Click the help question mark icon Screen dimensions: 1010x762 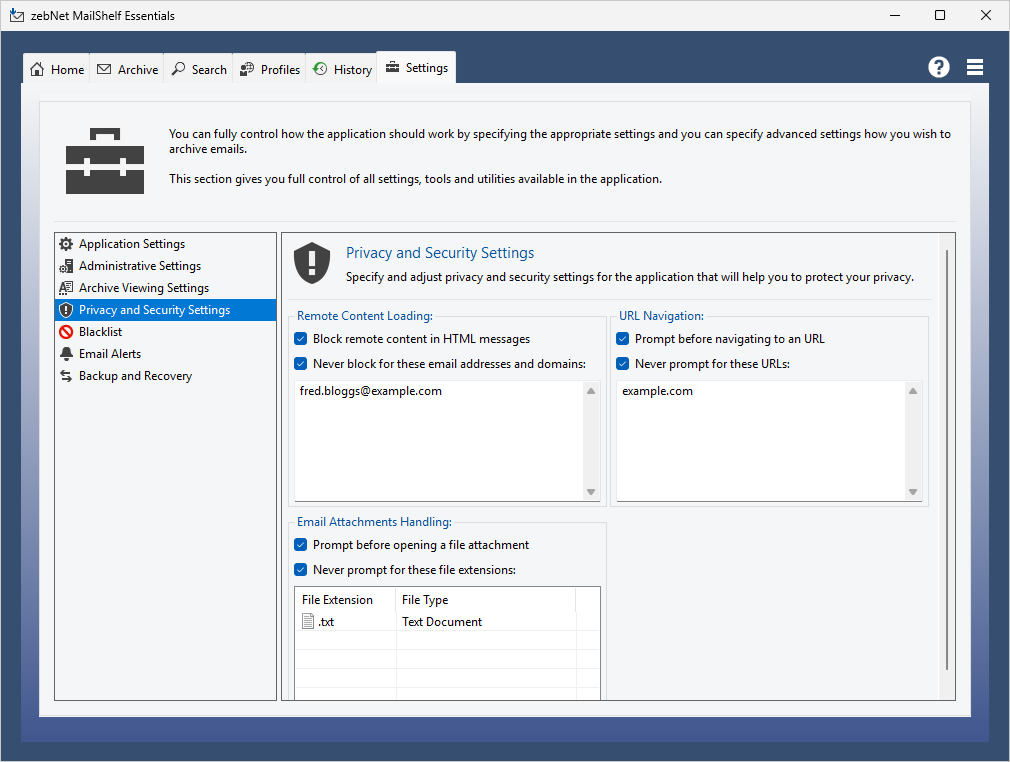pyautogui.click(x=938, y=67)
